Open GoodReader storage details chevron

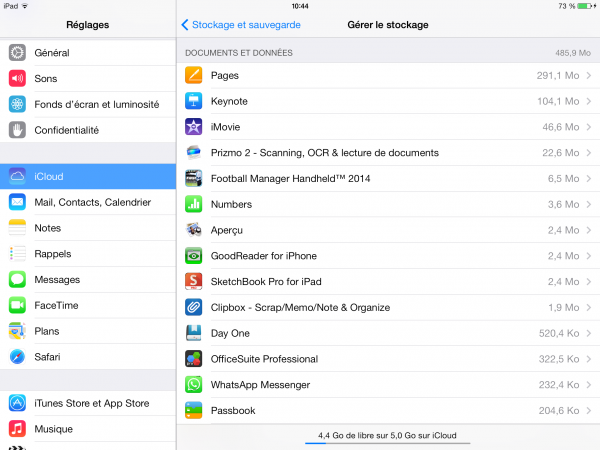point(589,256)
